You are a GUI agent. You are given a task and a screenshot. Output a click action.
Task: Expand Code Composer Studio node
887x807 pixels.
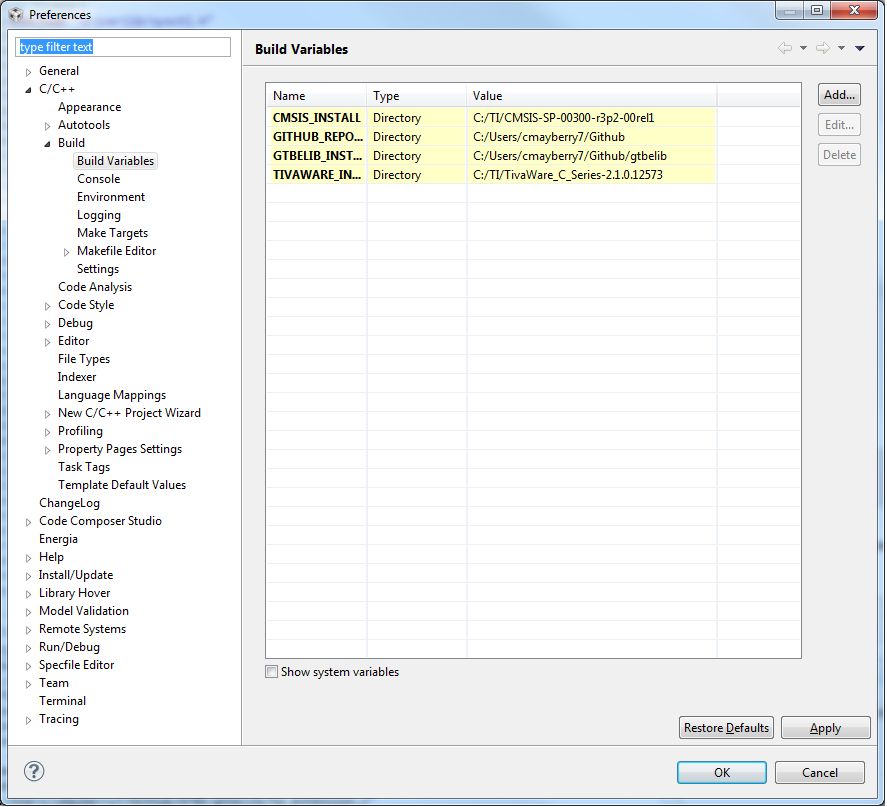click(28, 522)
